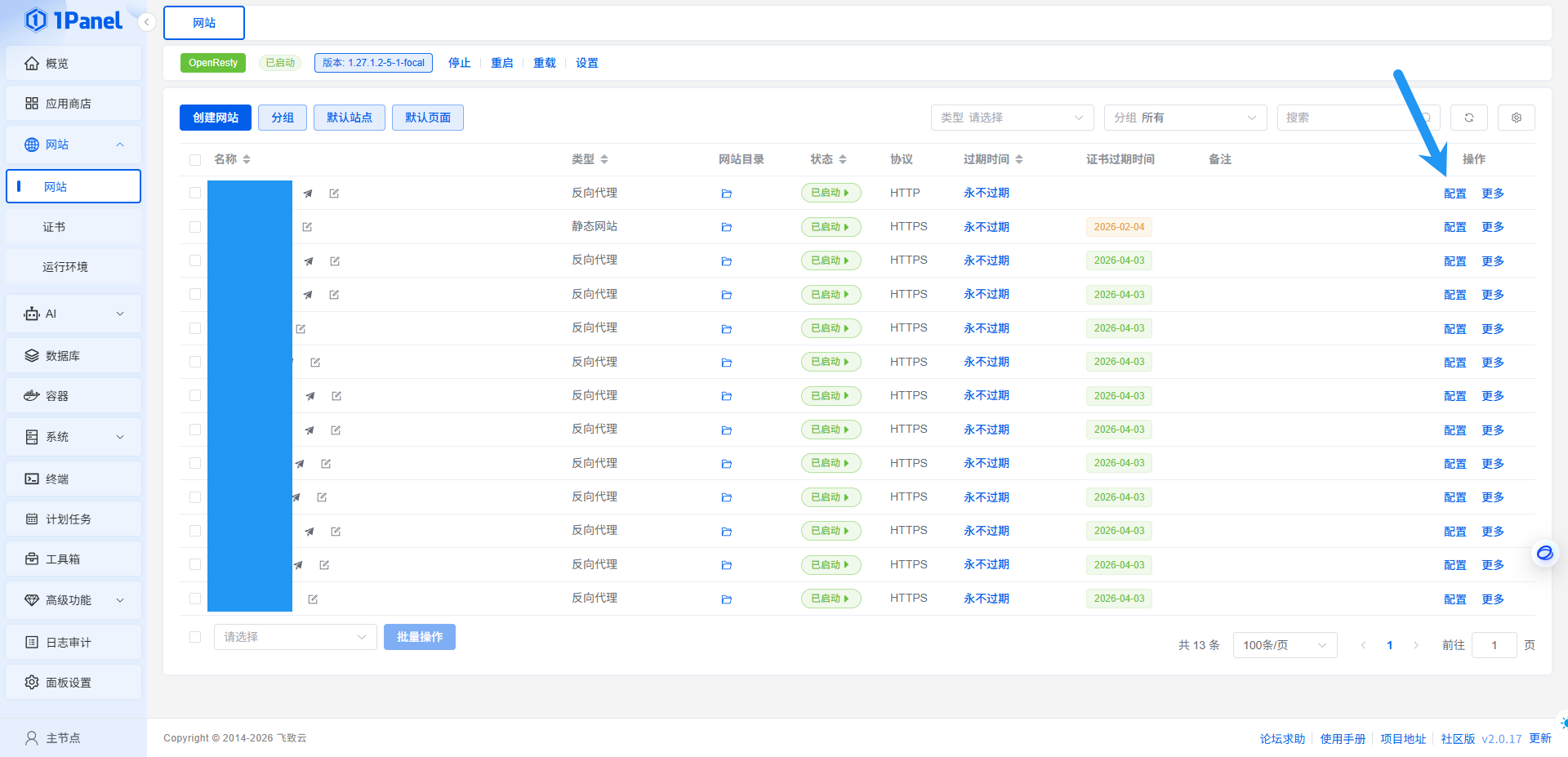The image size is (1568, 757).
Task: Open the 应用商店 app store section
Action: pos(72,103)
